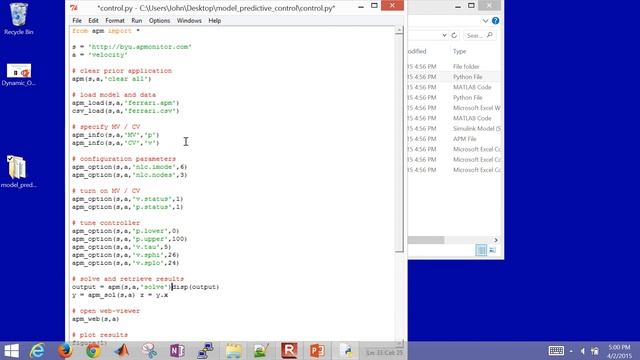Click the 'http://byu.apmonitor.com' string
The image size is (640, 360).
[140, 47]
